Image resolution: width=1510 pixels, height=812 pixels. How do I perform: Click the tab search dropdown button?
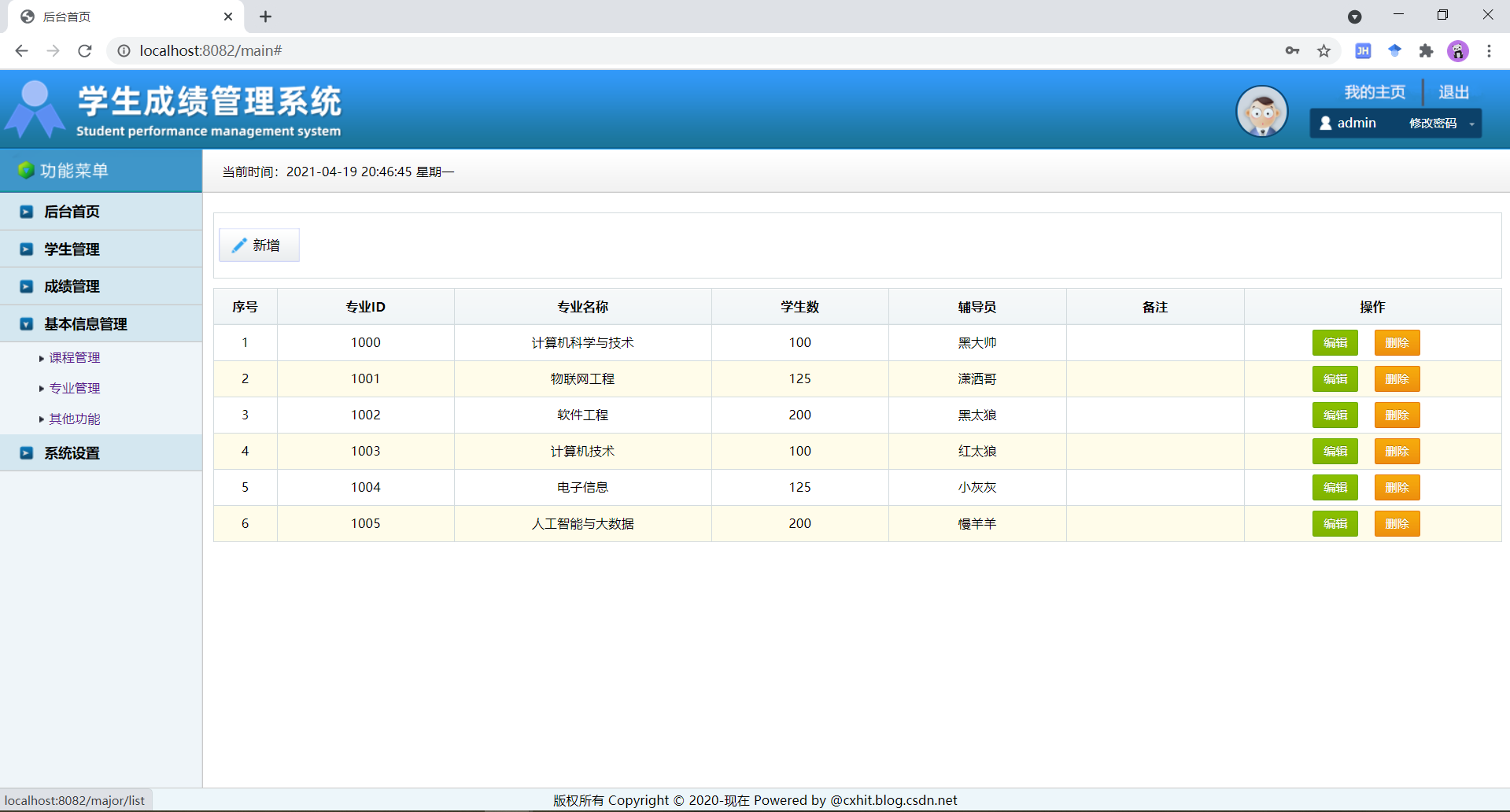point(1354,17)
